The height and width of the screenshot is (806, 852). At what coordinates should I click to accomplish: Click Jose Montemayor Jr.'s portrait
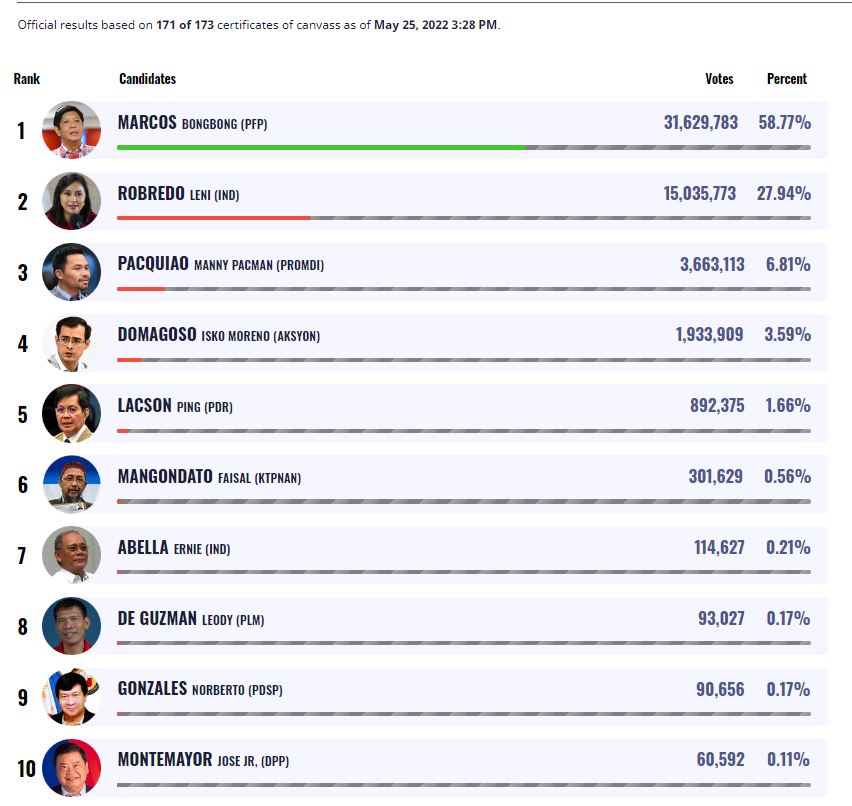(71, 768)
